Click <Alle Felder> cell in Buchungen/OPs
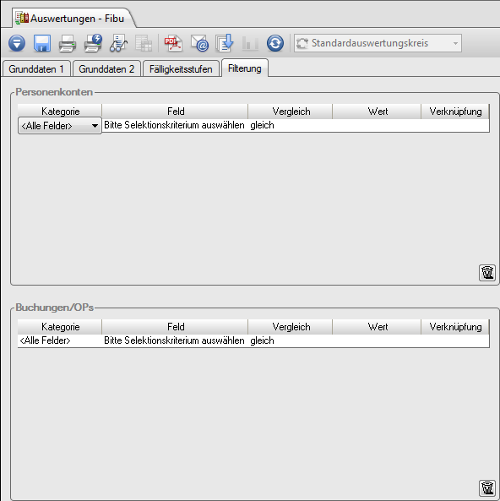 click(60, 341)
